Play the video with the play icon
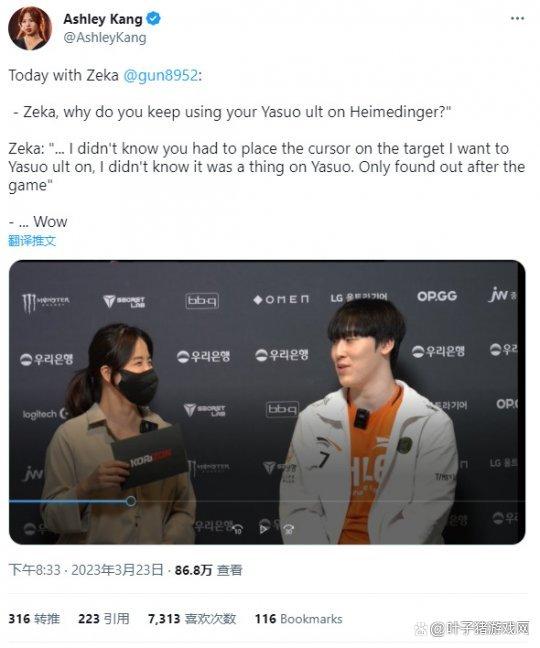This screenshot has width=540, height=648. (263, 528)
